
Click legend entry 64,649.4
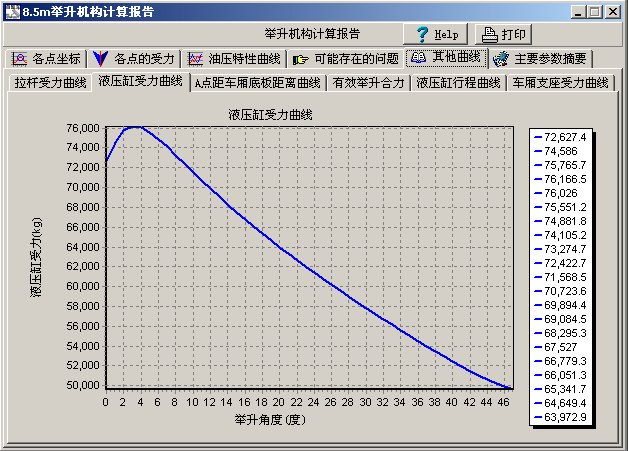point(560,404)
